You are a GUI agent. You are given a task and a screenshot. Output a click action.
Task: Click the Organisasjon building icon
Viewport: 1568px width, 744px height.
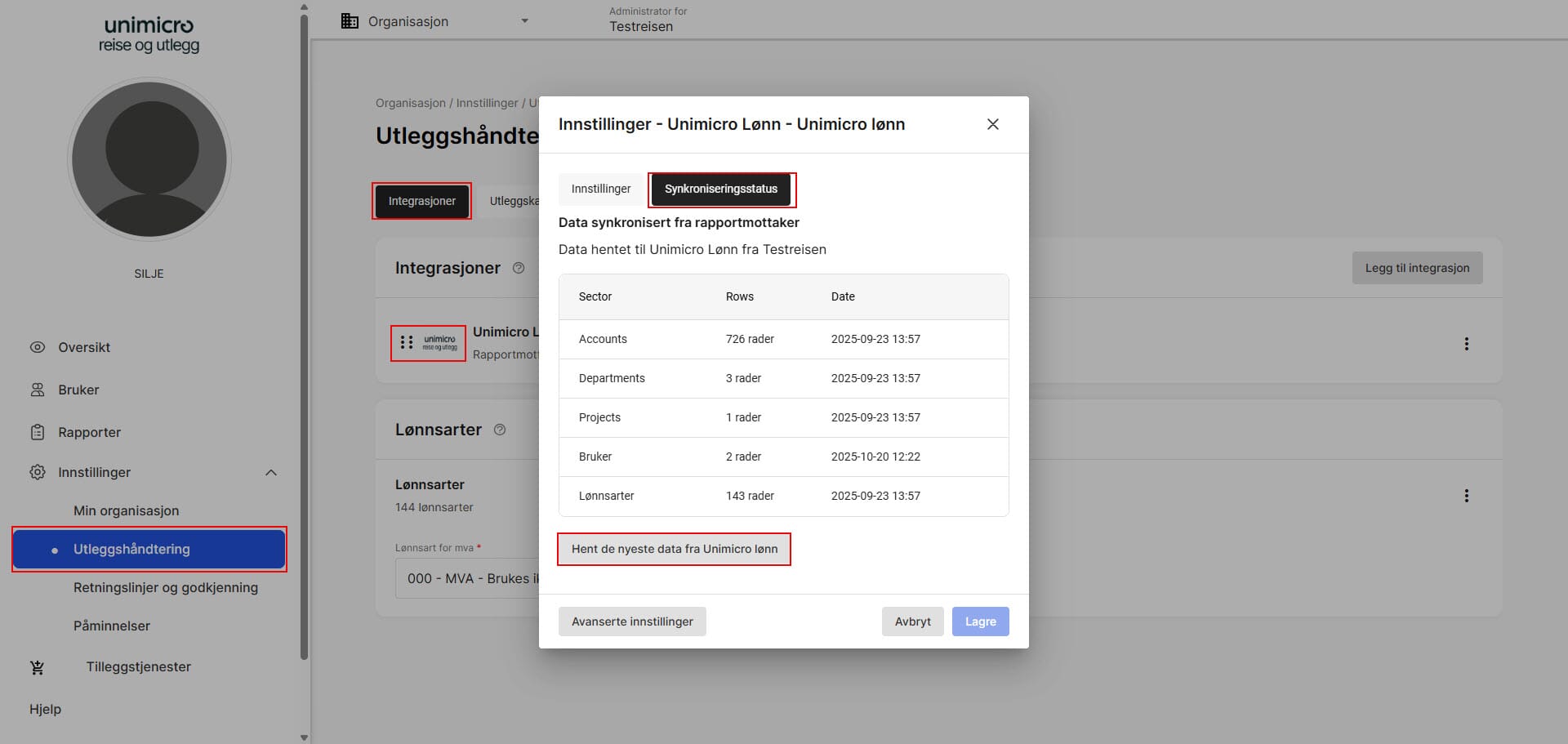350,21
